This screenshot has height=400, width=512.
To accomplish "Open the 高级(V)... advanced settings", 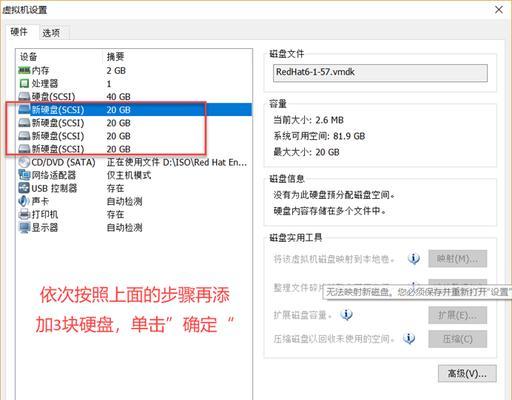I will point(467,374).
